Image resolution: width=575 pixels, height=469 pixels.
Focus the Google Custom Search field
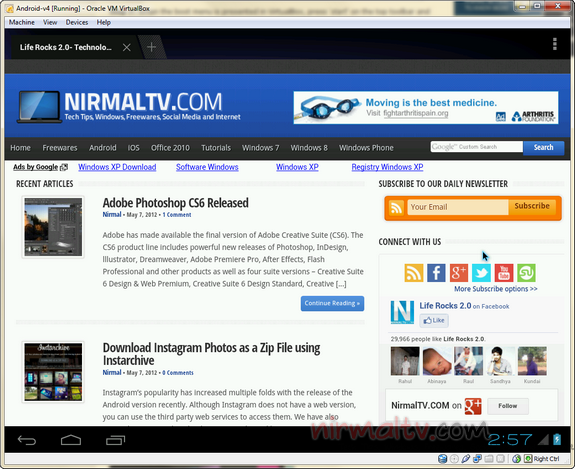click(477, 147)
